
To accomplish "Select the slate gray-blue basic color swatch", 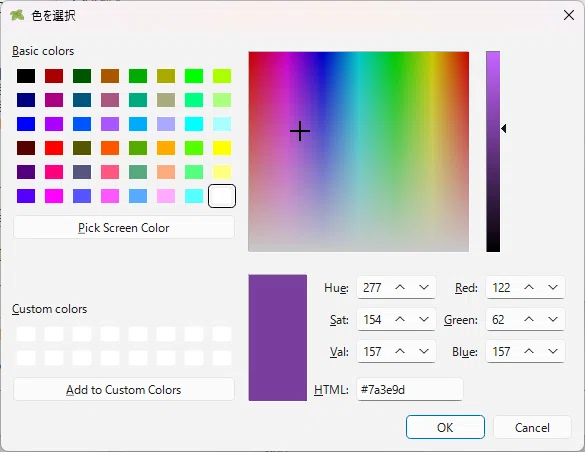I will (82, 172).
